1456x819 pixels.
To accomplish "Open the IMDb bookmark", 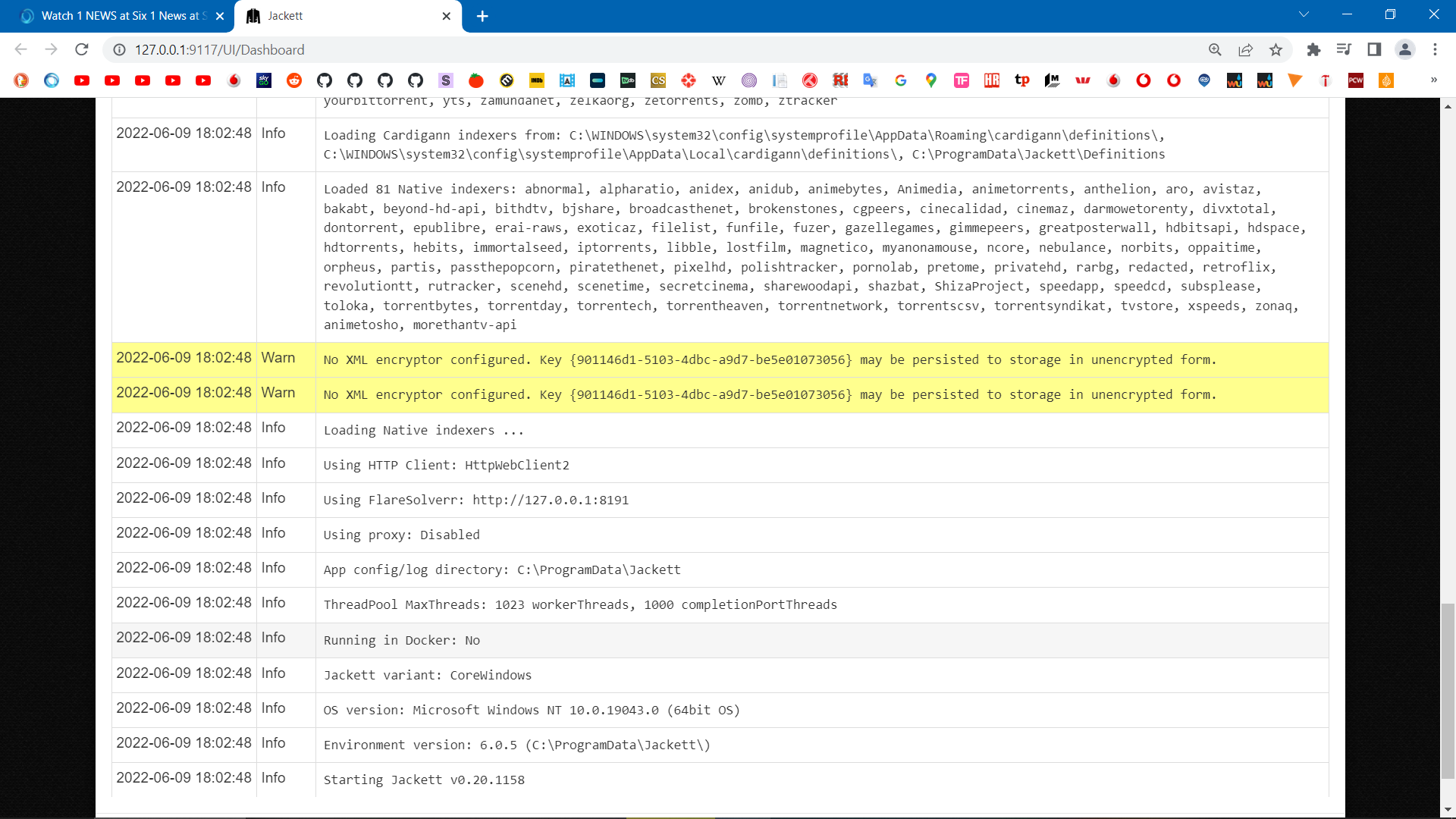I will coord(536,80).
